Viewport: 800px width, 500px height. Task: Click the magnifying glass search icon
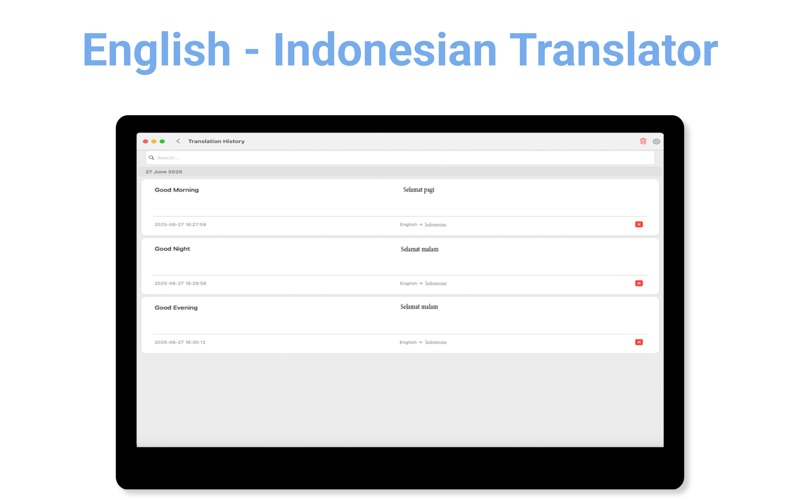[152, 158]
